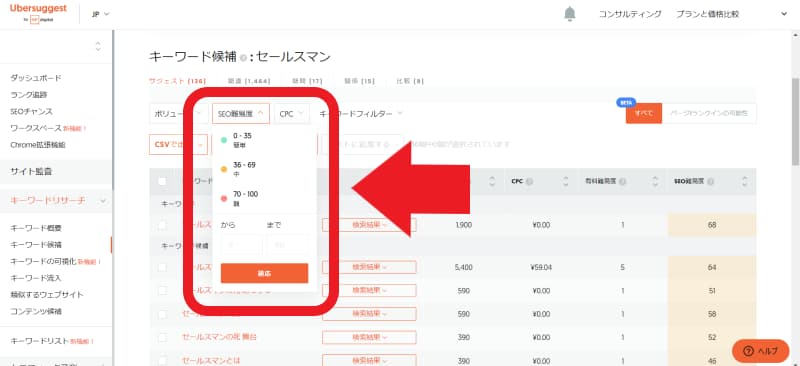The image size is (800, 366).
Task: Check the row with volume 1,900
Action: click(x=162, y=225)
